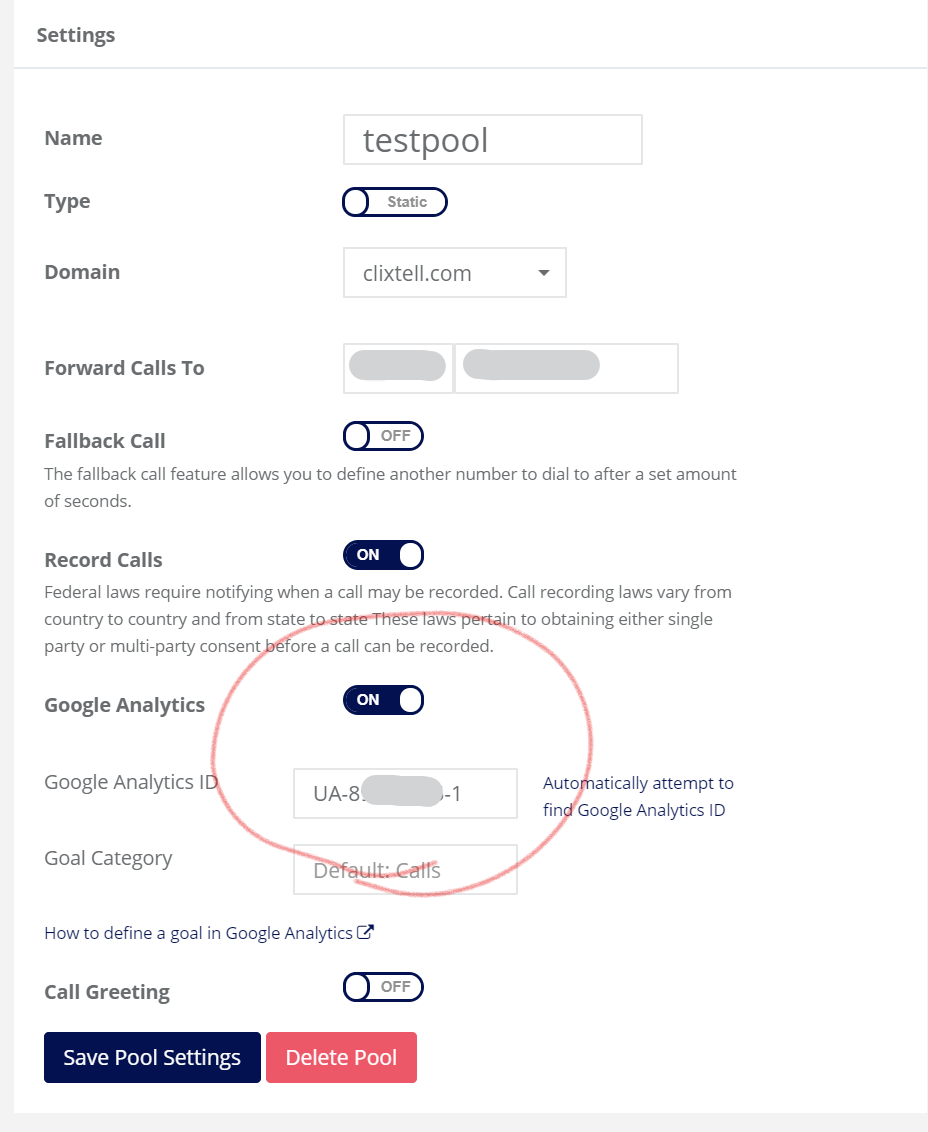Toggle the Type switch labeled Static
The width and height of the screenshot is (928, 1132).
[x=395, y=202]
